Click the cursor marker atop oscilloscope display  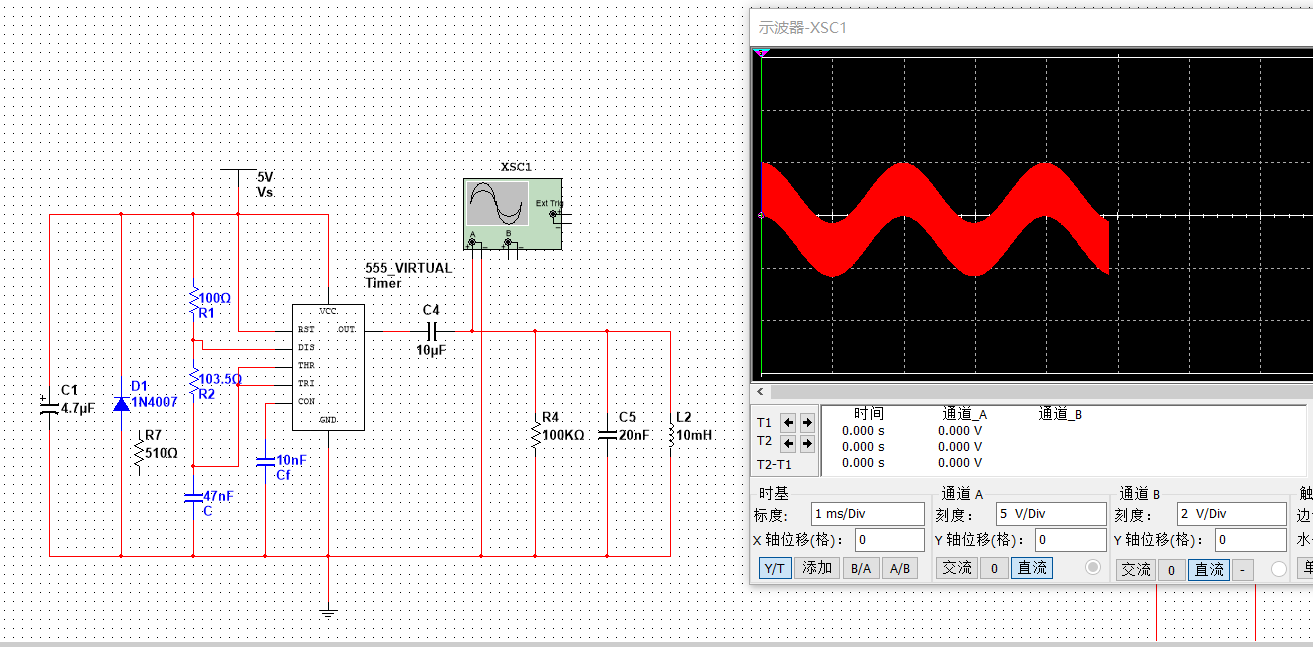coord(763,53)
